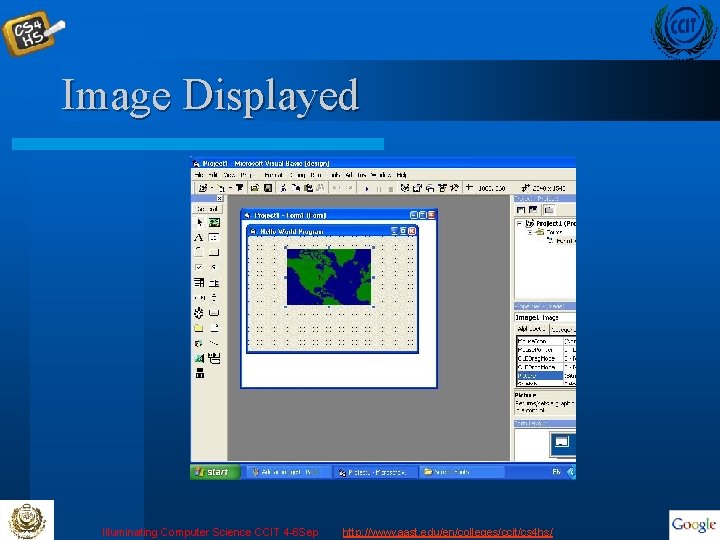The height and width of the screenshot is (540, 720).
Task: Open the Format menu
Action: click(x=273, y=175)
